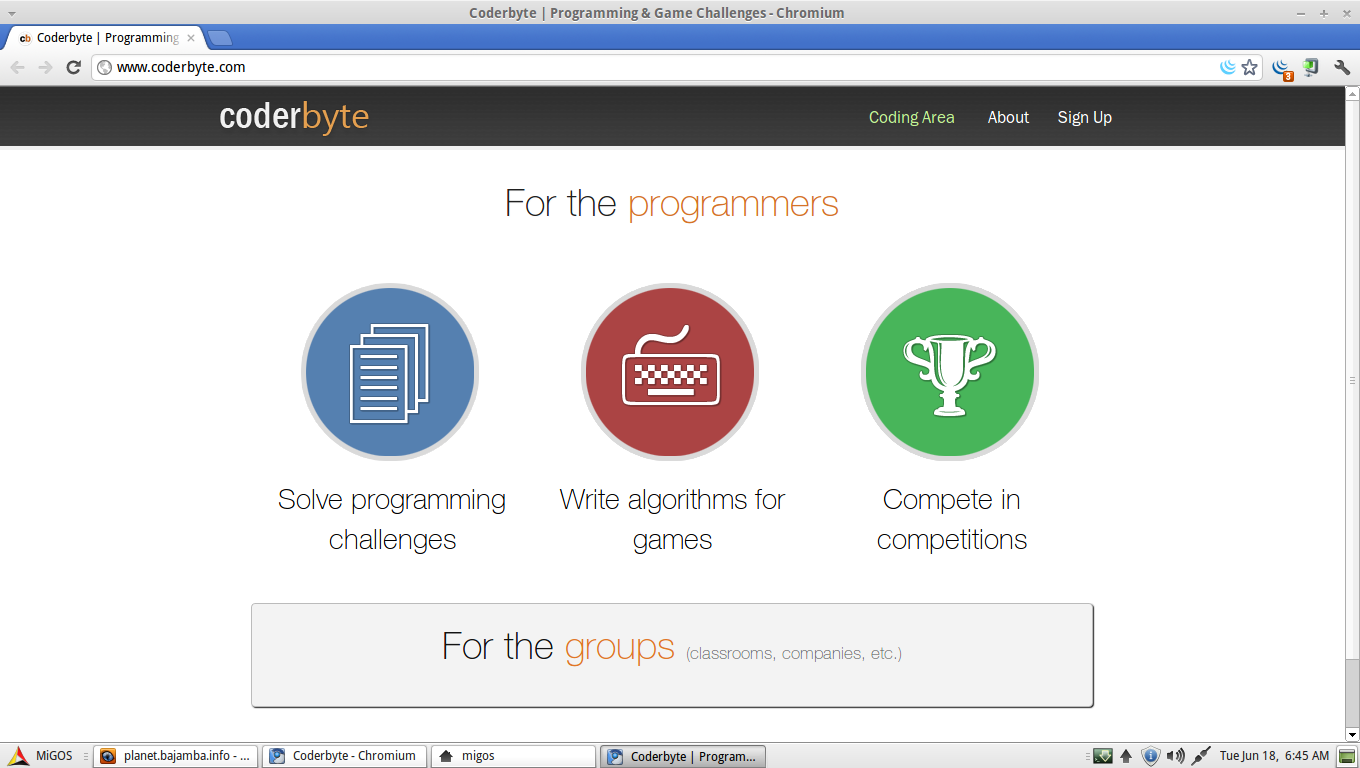Click the globe site info icon
The image size is (1360, 768).
(x=104, y=67)
